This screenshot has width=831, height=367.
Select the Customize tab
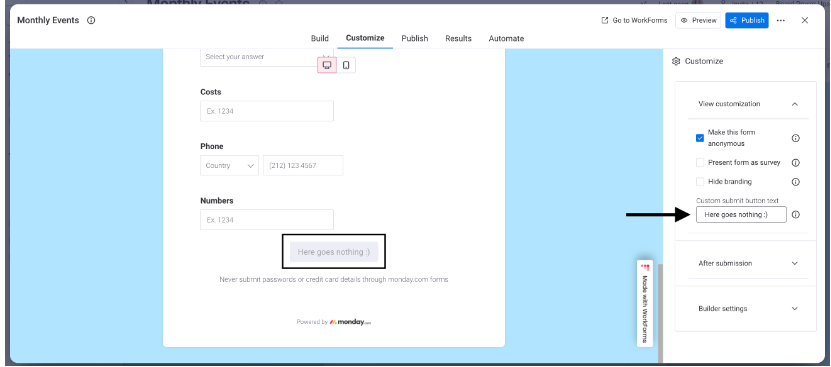(x=365, y=38)
